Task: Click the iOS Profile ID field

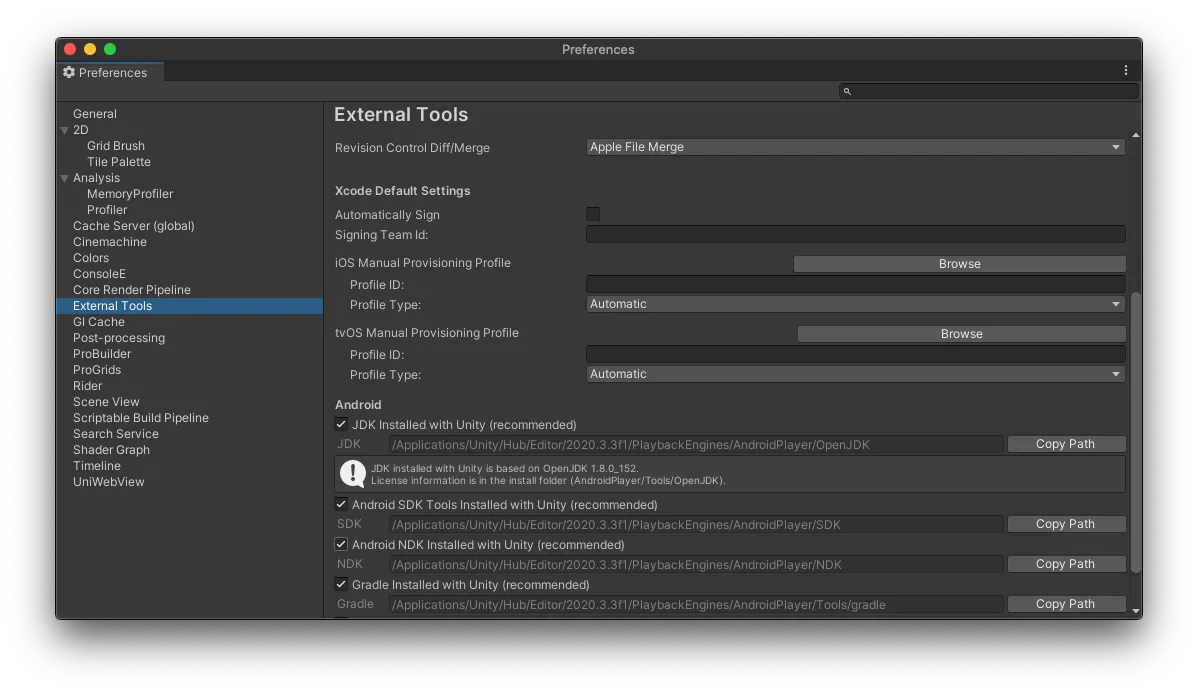Action: coord(856,284)
